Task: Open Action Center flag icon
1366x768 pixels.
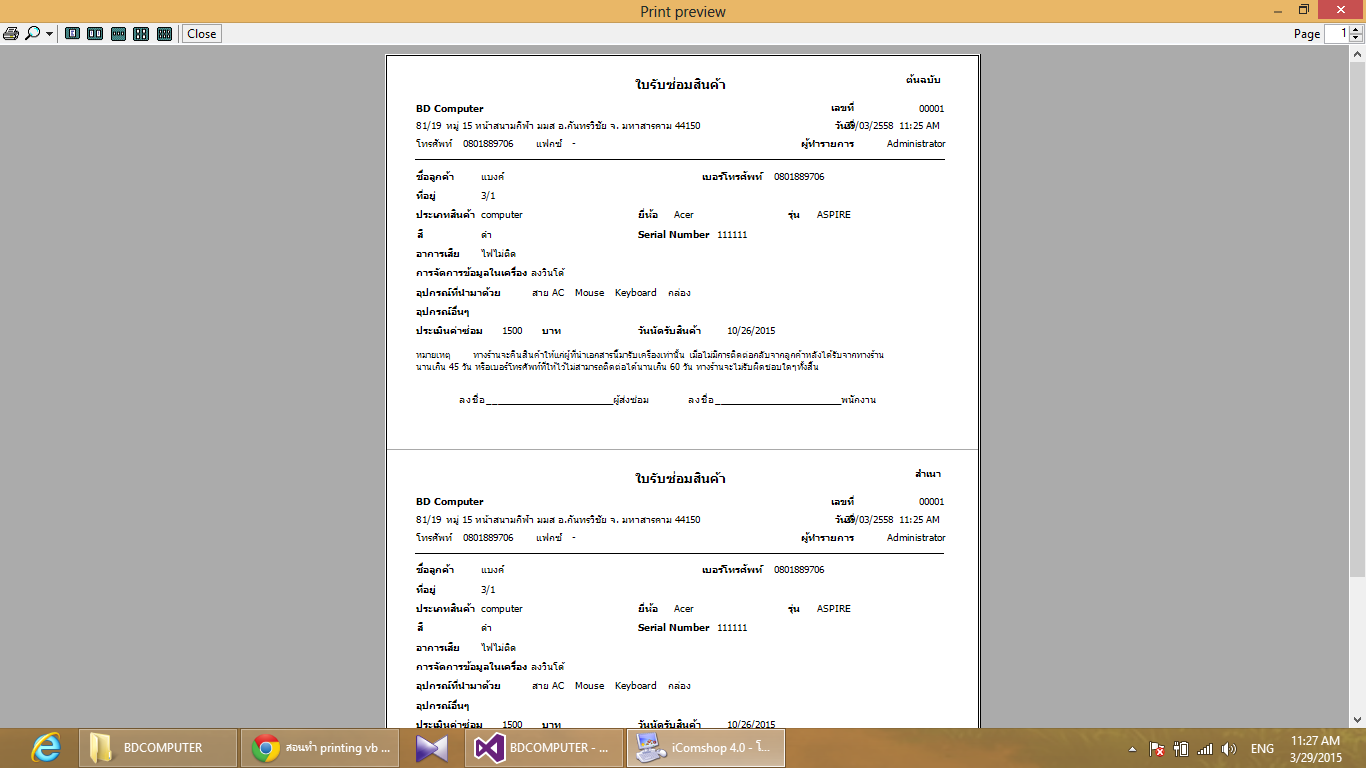Action: [1156, 748]
